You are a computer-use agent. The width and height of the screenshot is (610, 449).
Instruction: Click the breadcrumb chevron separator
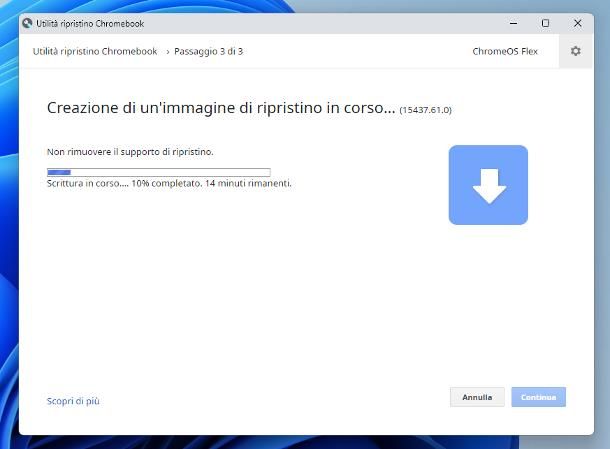tap(168, 52)
